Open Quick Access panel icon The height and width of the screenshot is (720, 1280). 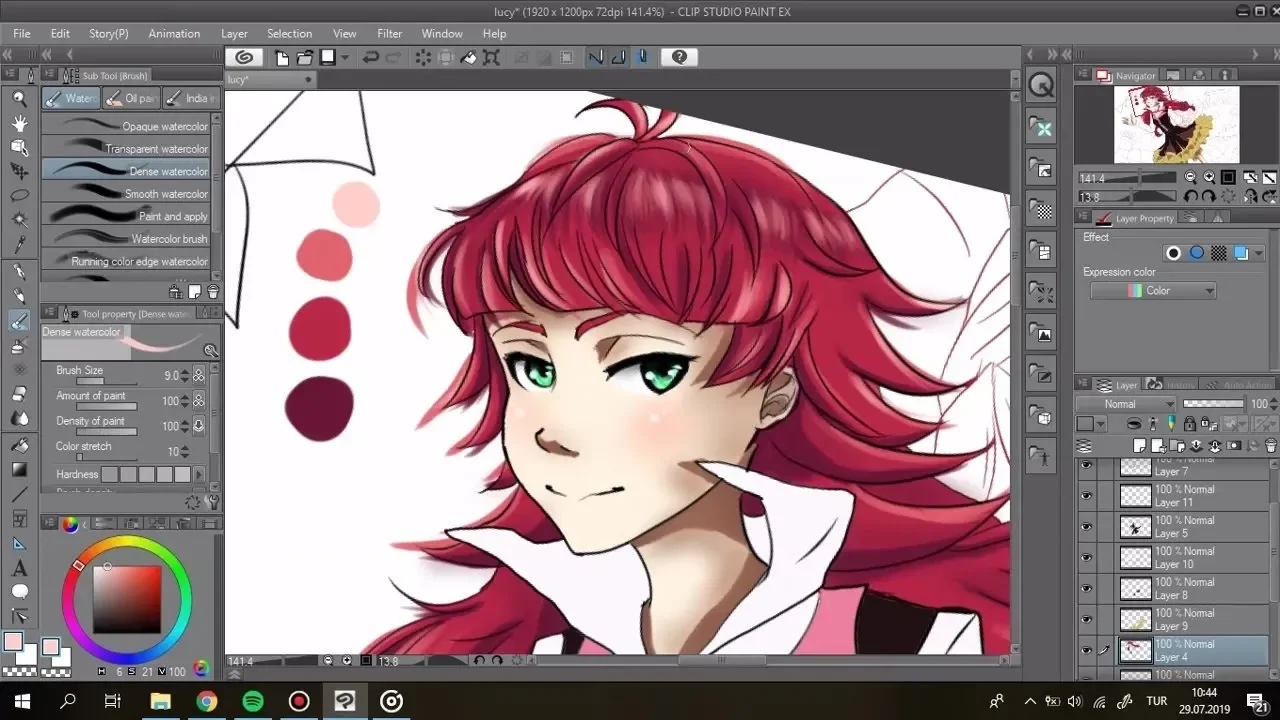point(1042,86)
